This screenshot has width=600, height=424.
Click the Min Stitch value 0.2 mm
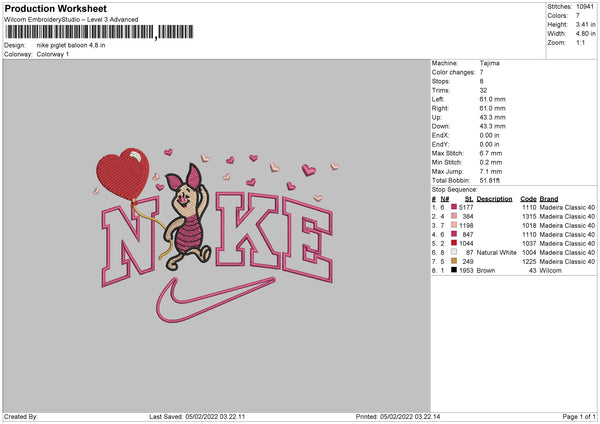pos(491,162)
